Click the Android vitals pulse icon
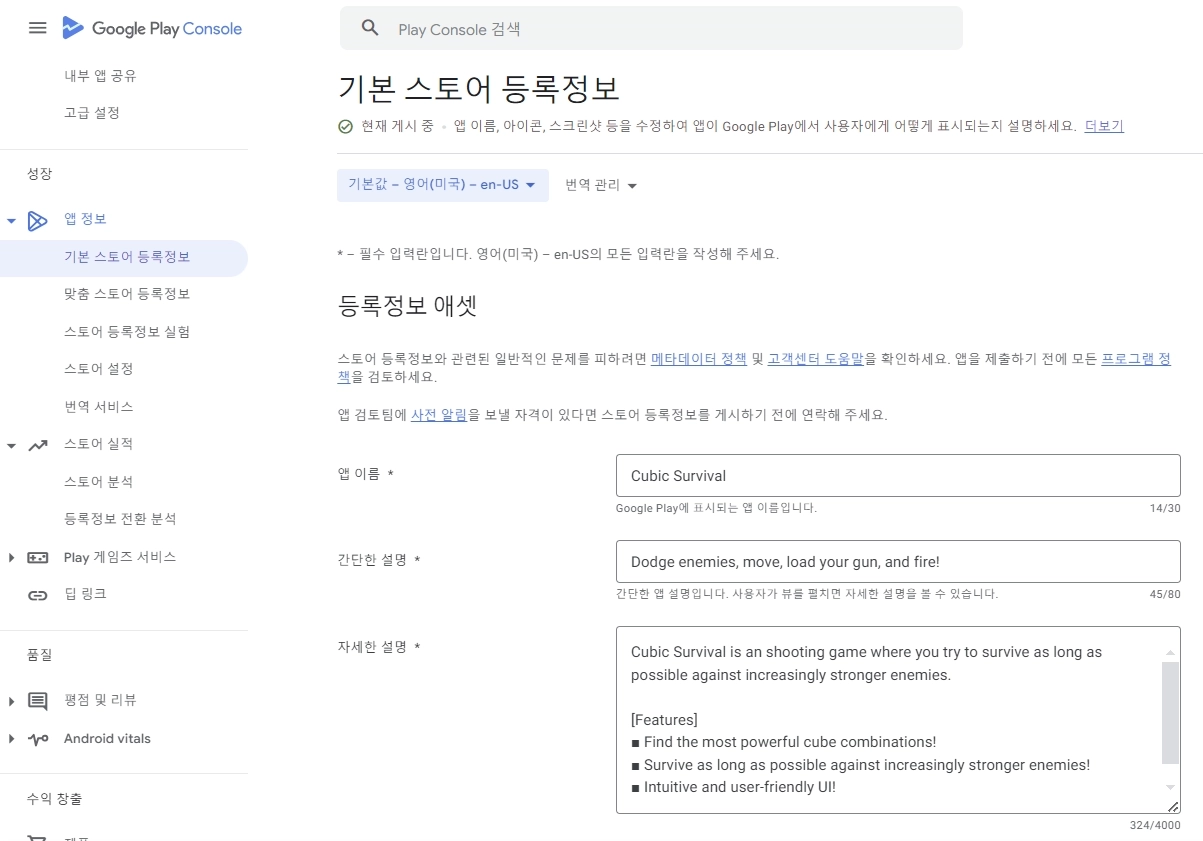1203x841 pixels. 38,739
